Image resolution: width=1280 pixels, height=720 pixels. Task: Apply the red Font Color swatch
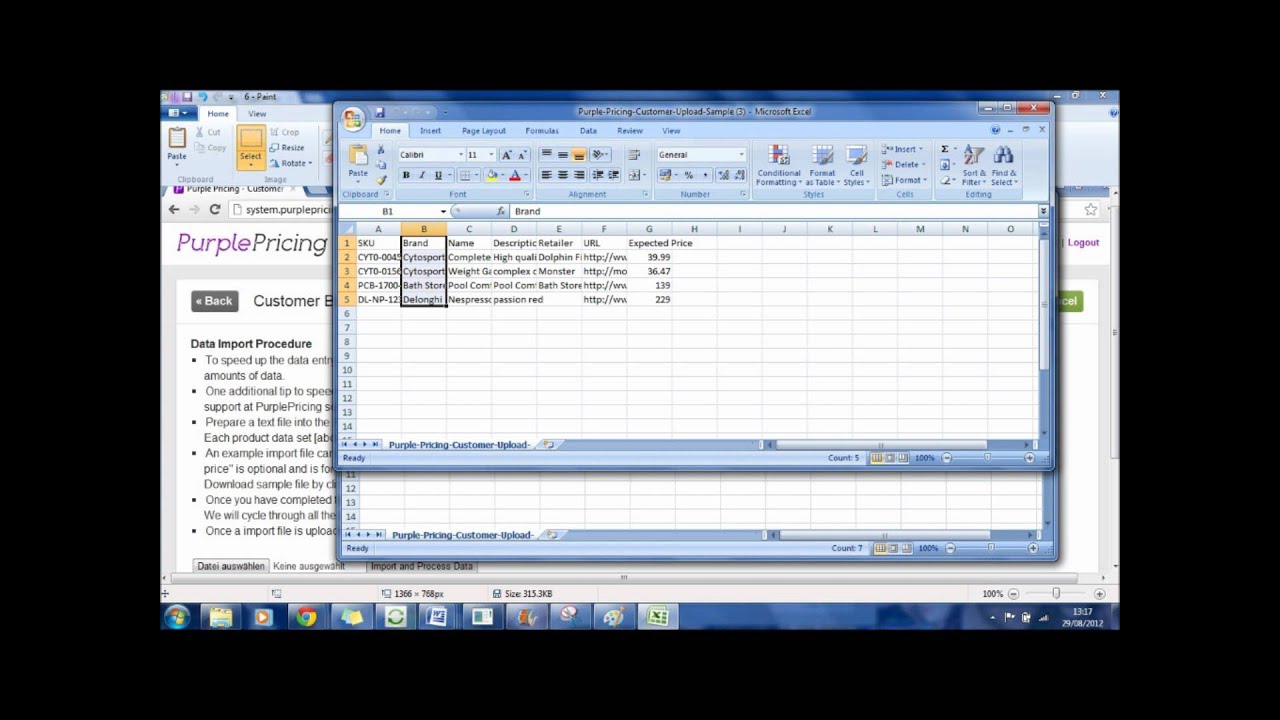[x=514, y=175]
